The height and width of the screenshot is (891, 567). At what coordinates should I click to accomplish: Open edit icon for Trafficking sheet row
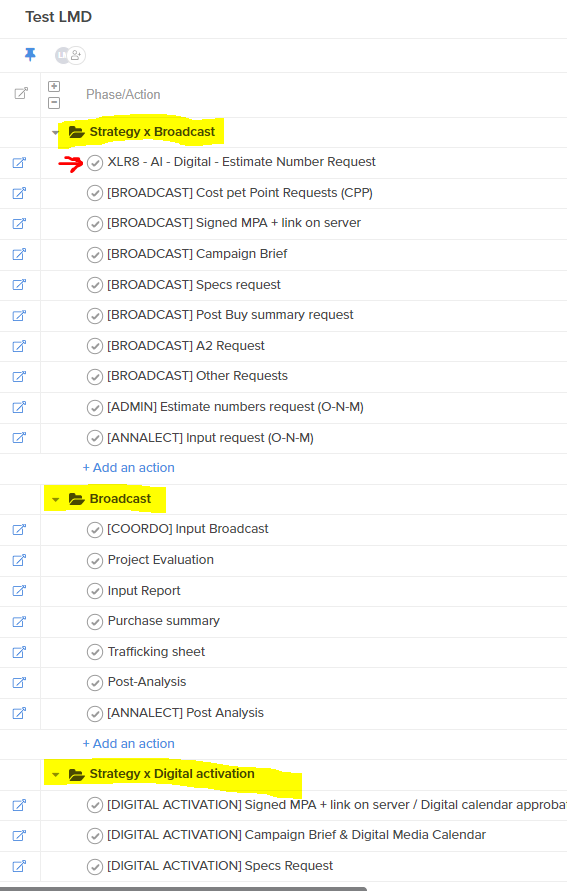point(19,652)
